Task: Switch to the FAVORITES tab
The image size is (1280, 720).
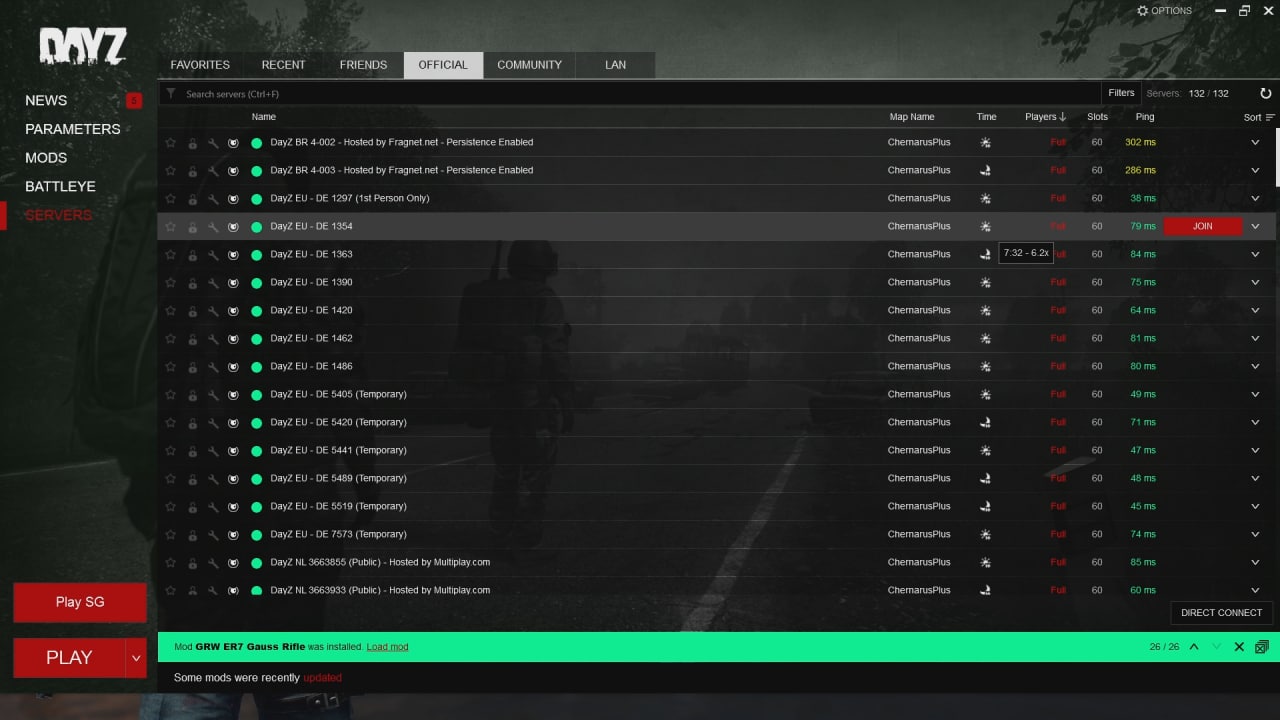Action: click(x=200, y=65)
